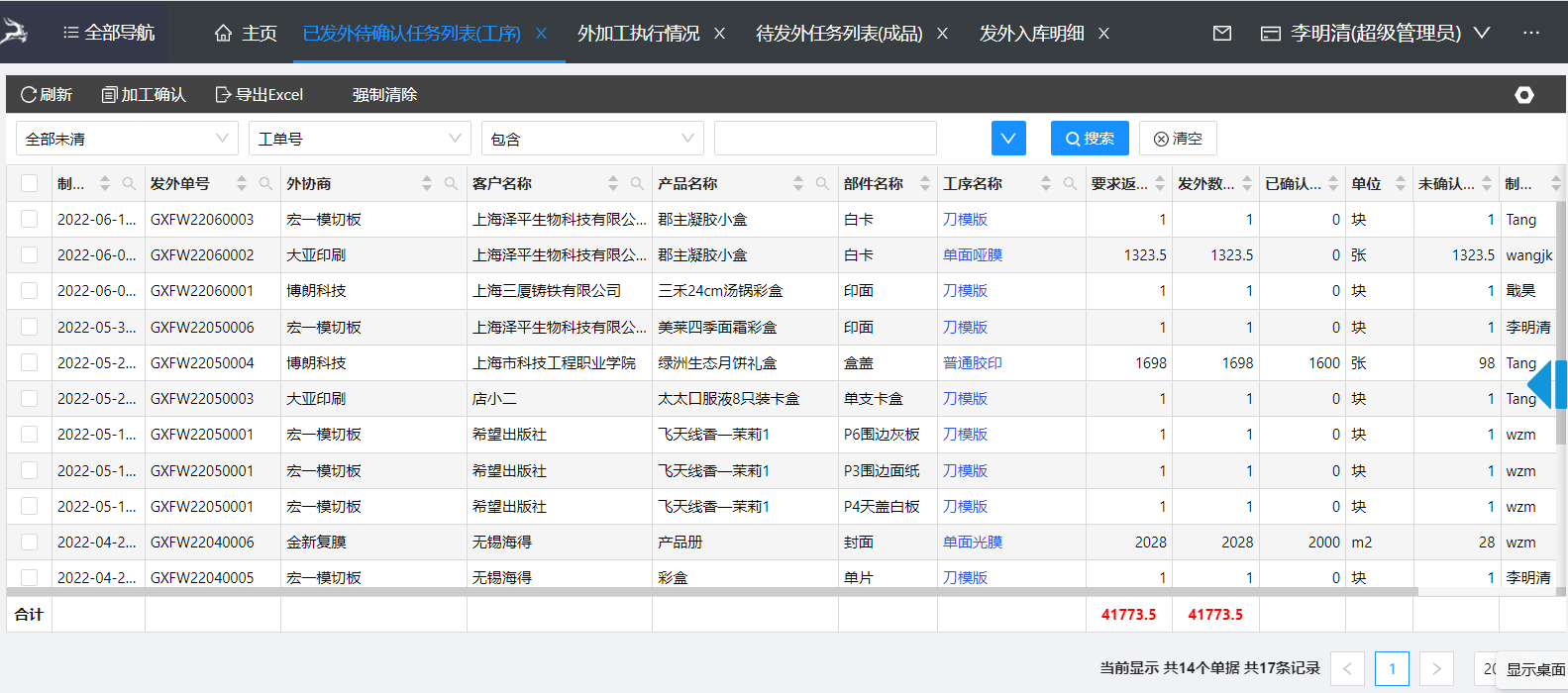Open the 全部未清 status dropdown
The height and width of the screenshot is (693, 1568).
click(127, 139)
